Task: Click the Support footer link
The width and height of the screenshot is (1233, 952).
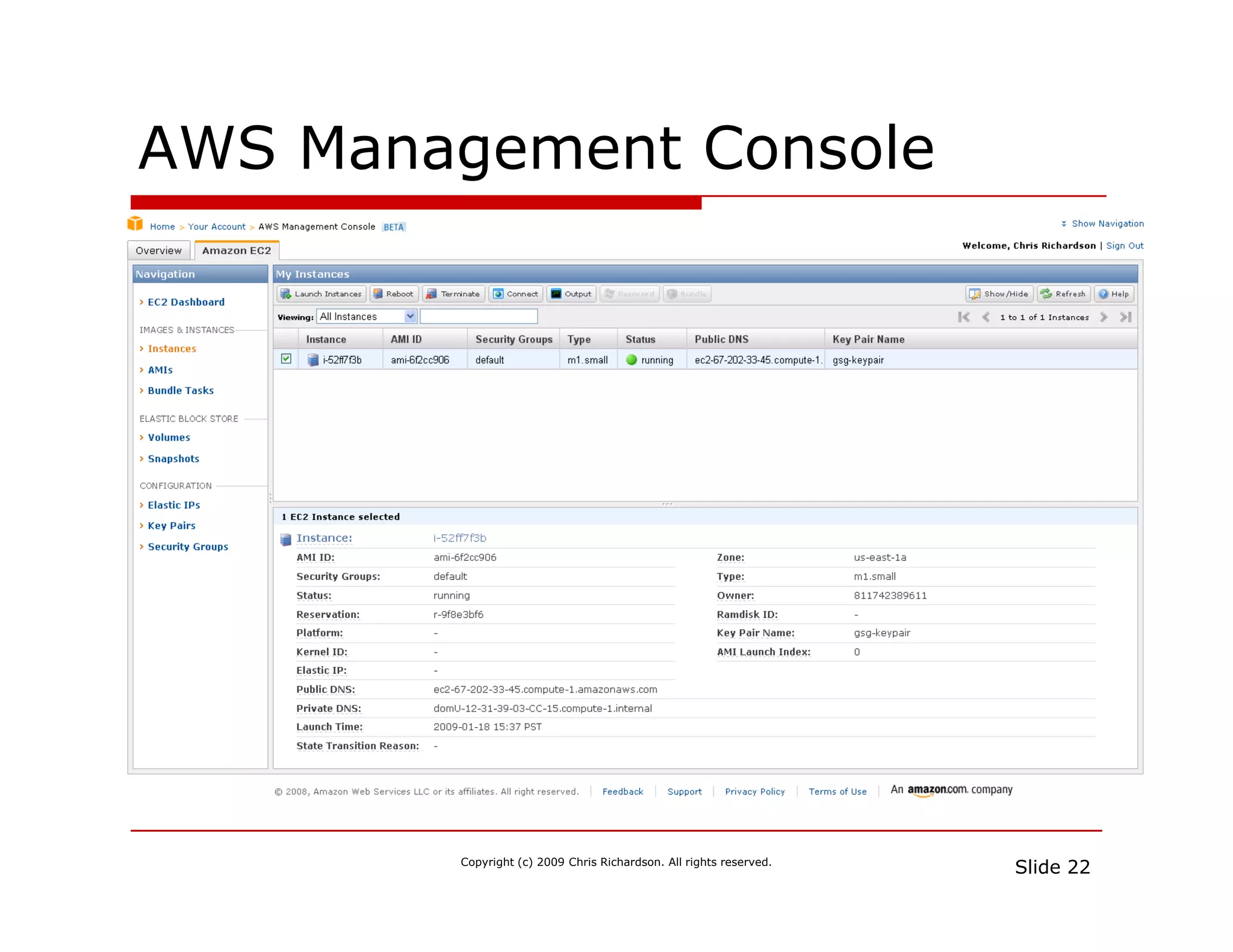Action: (685, 791)
